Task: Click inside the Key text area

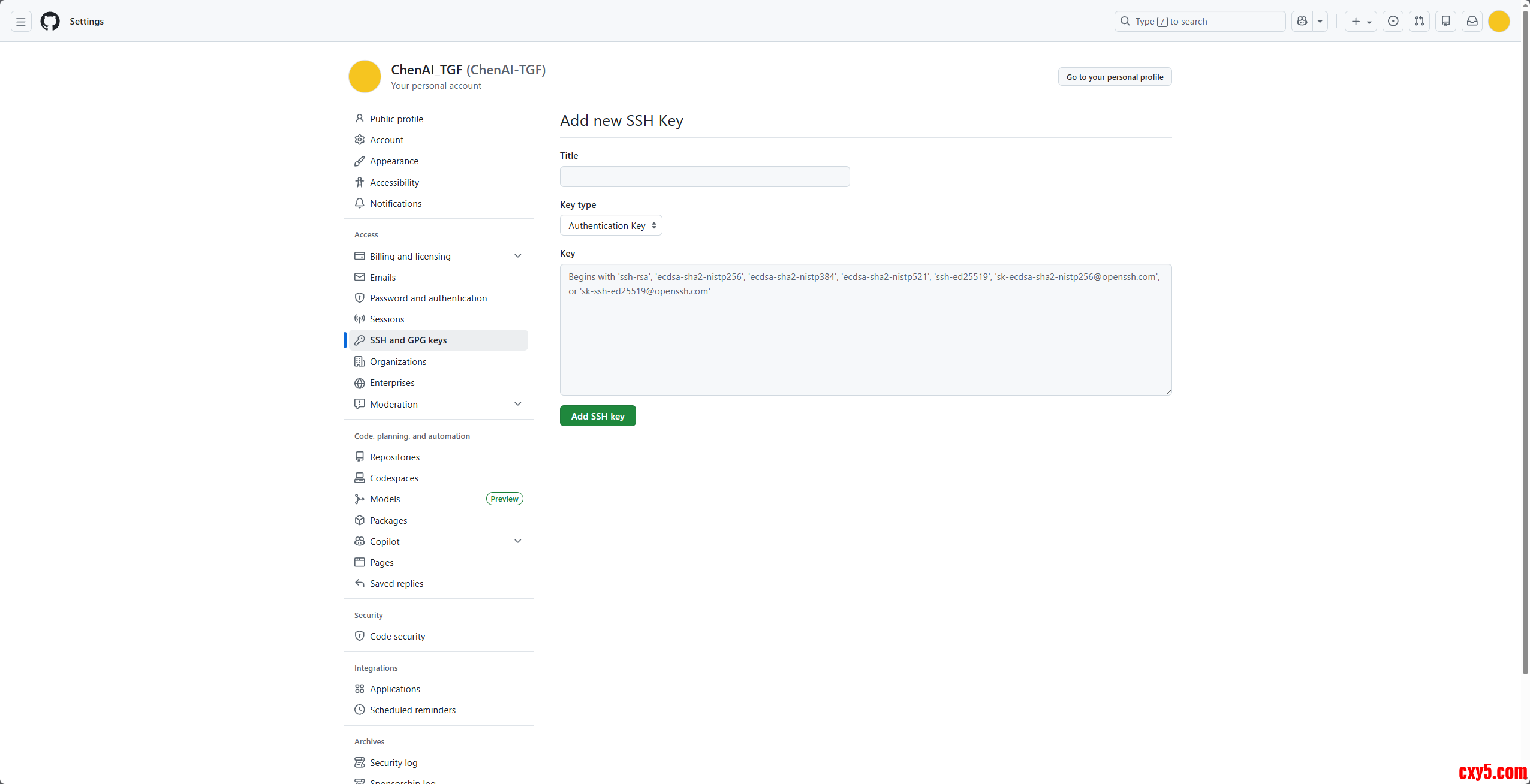Action: pyautogui.click(x=865, y=336)
